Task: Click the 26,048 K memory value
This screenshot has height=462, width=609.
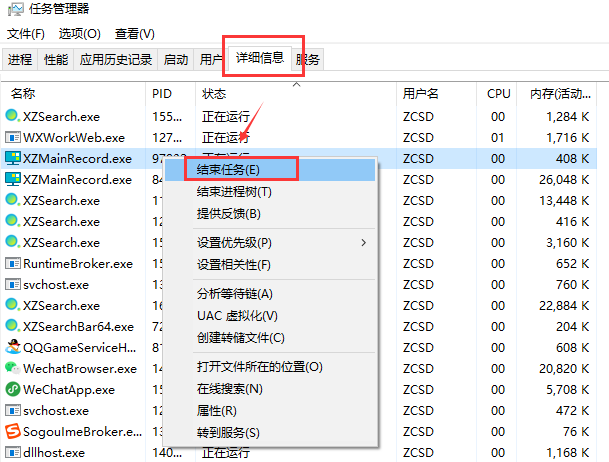Action: click(564, 180)
